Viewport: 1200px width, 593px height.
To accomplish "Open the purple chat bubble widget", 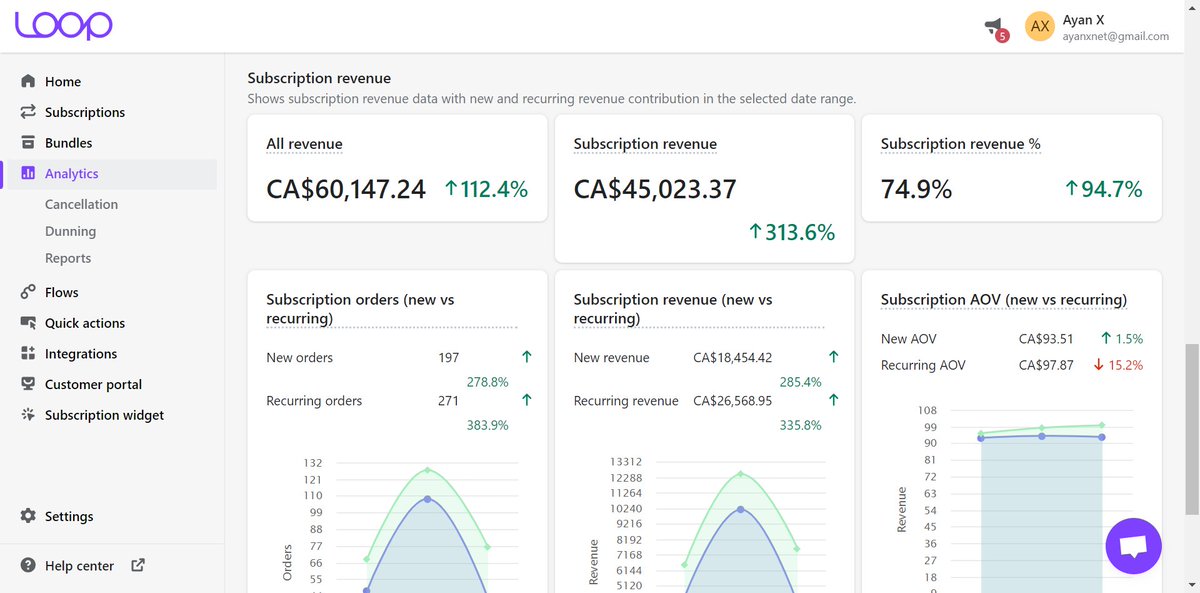I will (1133, 546).
